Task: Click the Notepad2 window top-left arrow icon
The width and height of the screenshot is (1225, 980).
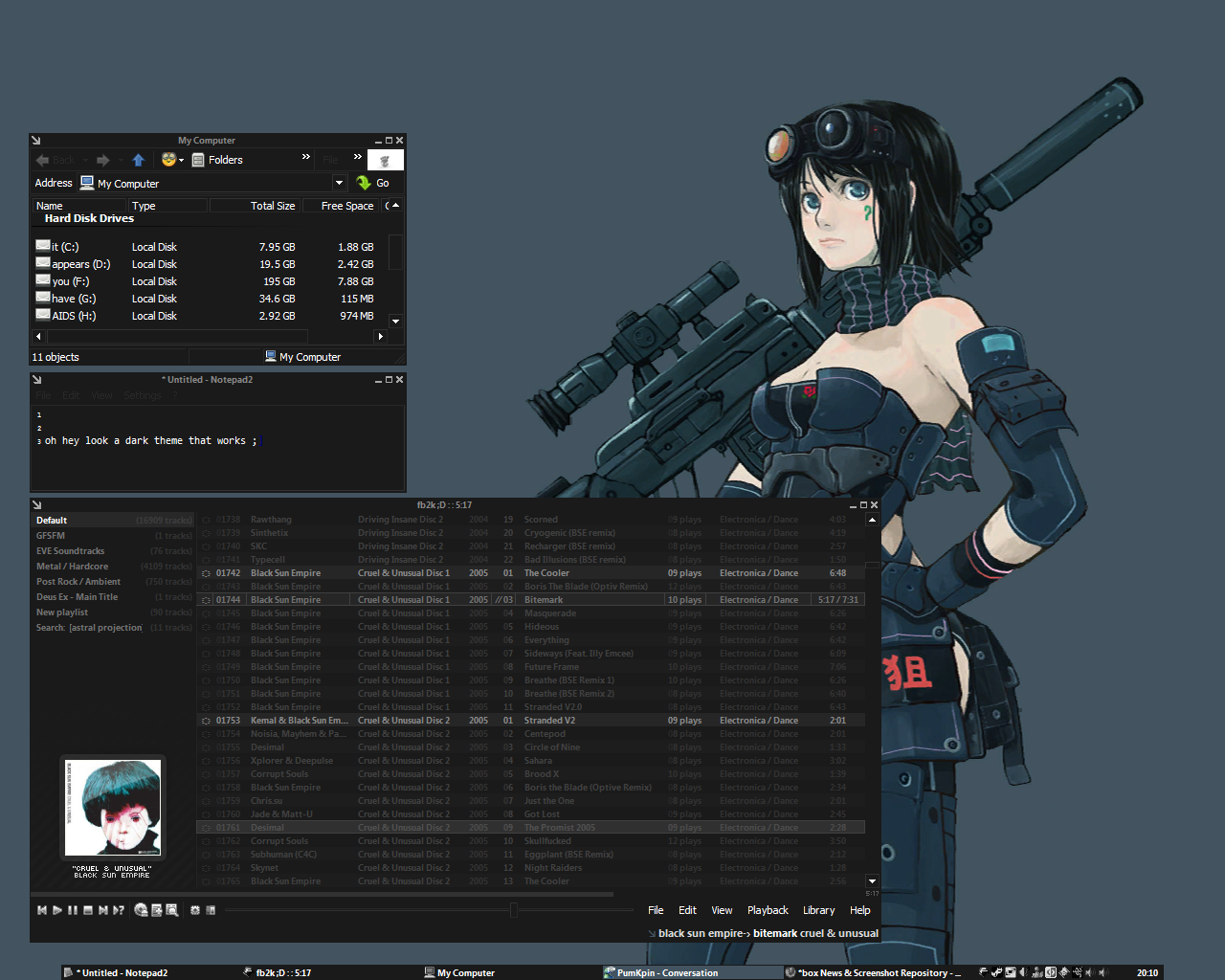Action: 36,380
